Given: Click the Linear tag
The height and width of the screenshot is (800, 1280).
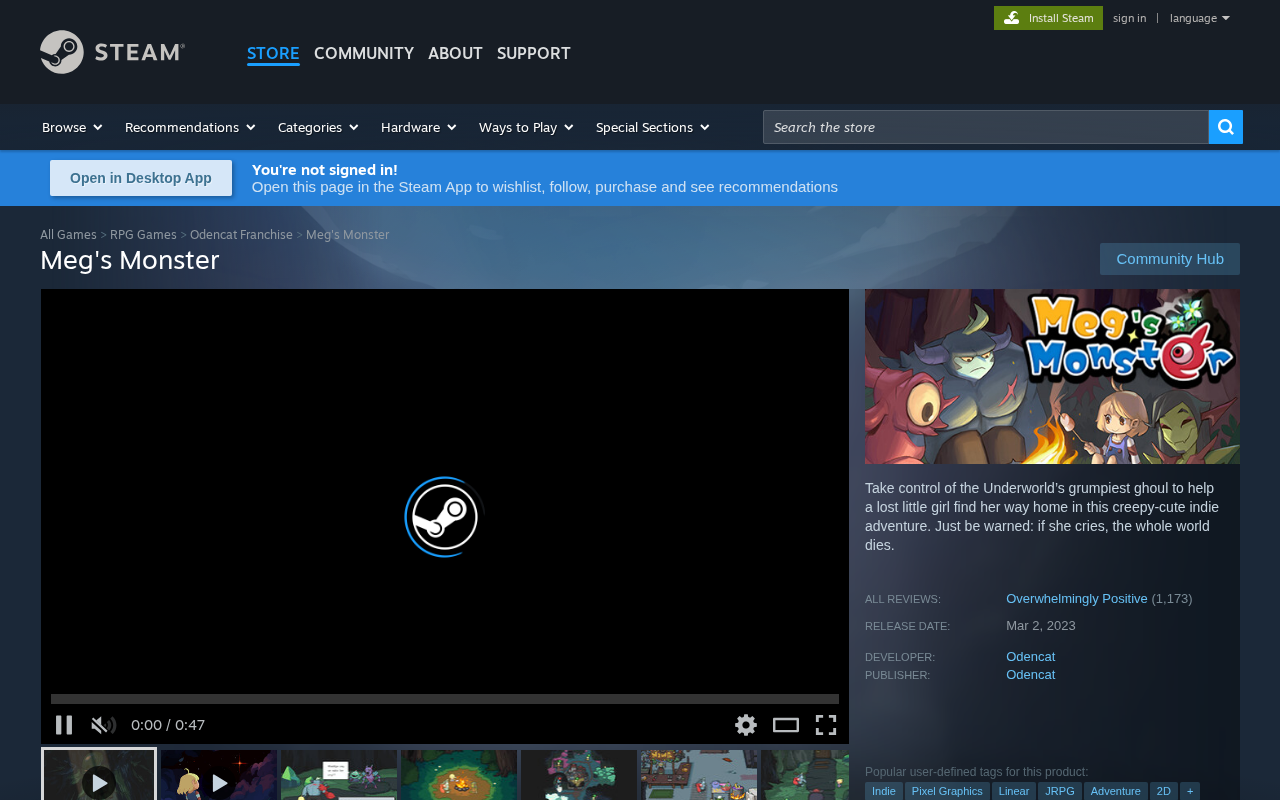Looking at the screenshot, I should [x=1014, y=791].
